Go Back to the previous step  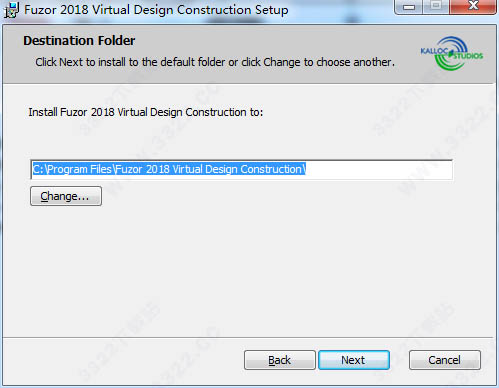[279, 360]
